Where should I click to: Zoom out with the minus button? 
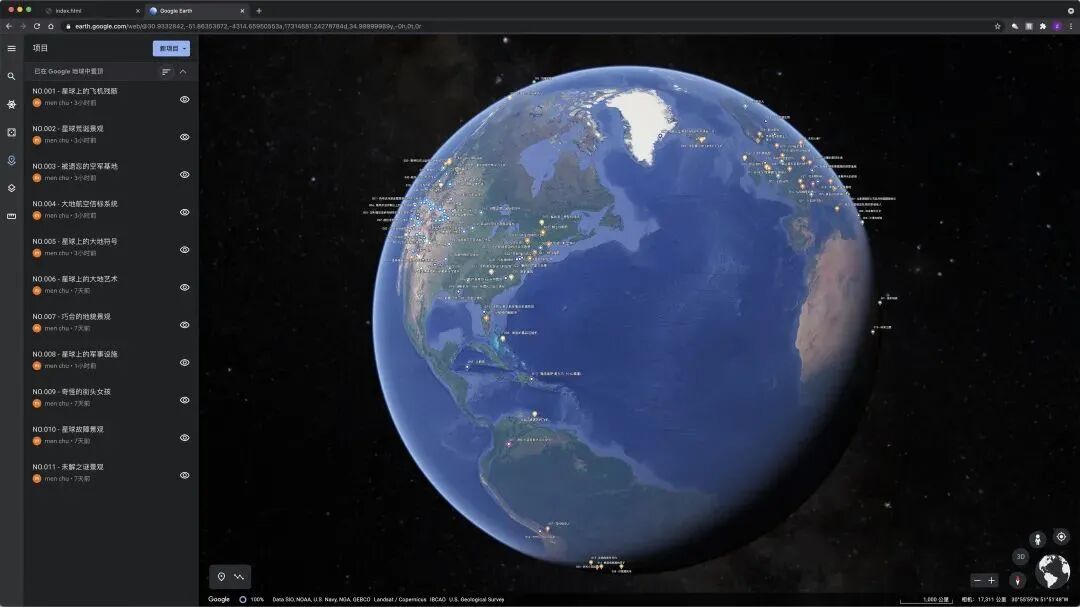pyautogui.click(x=977, y=581)
